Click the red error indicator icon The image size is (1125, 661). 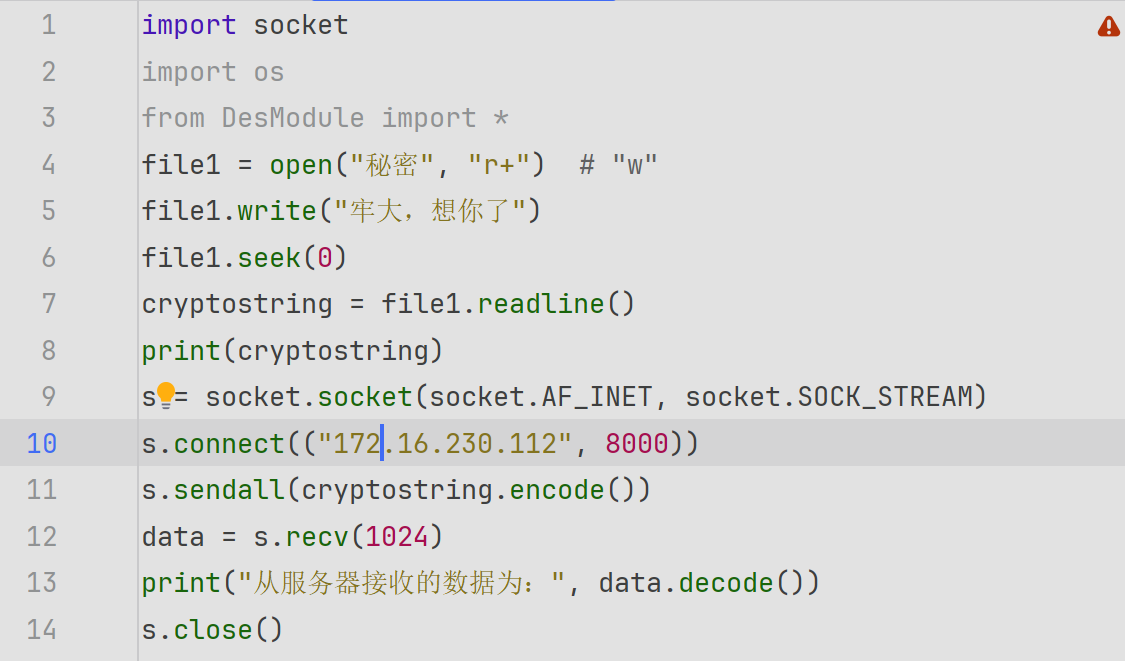[x=1108, y=27]
